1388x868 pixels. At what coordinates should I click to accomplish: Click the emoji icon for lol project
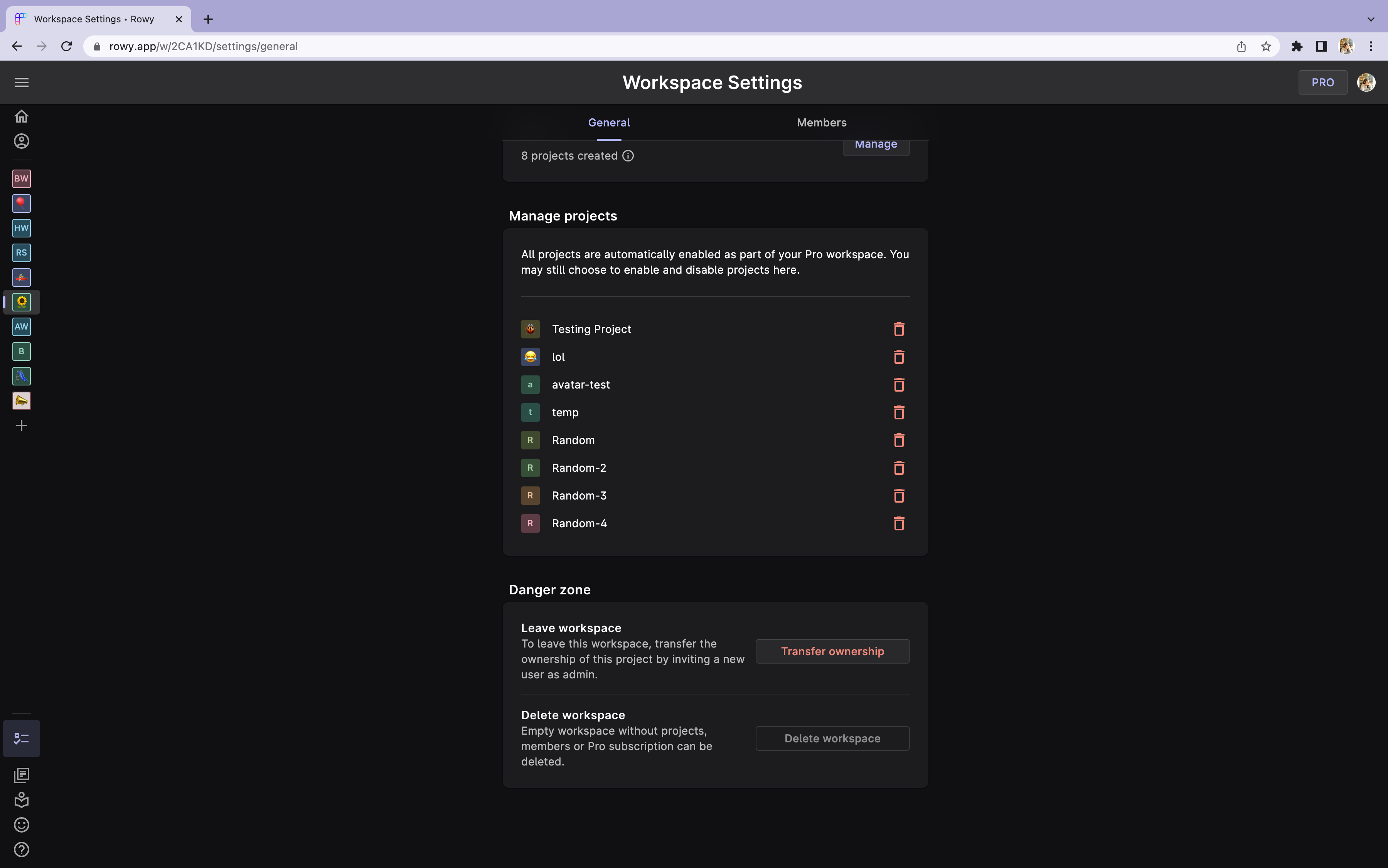point(530,357)
